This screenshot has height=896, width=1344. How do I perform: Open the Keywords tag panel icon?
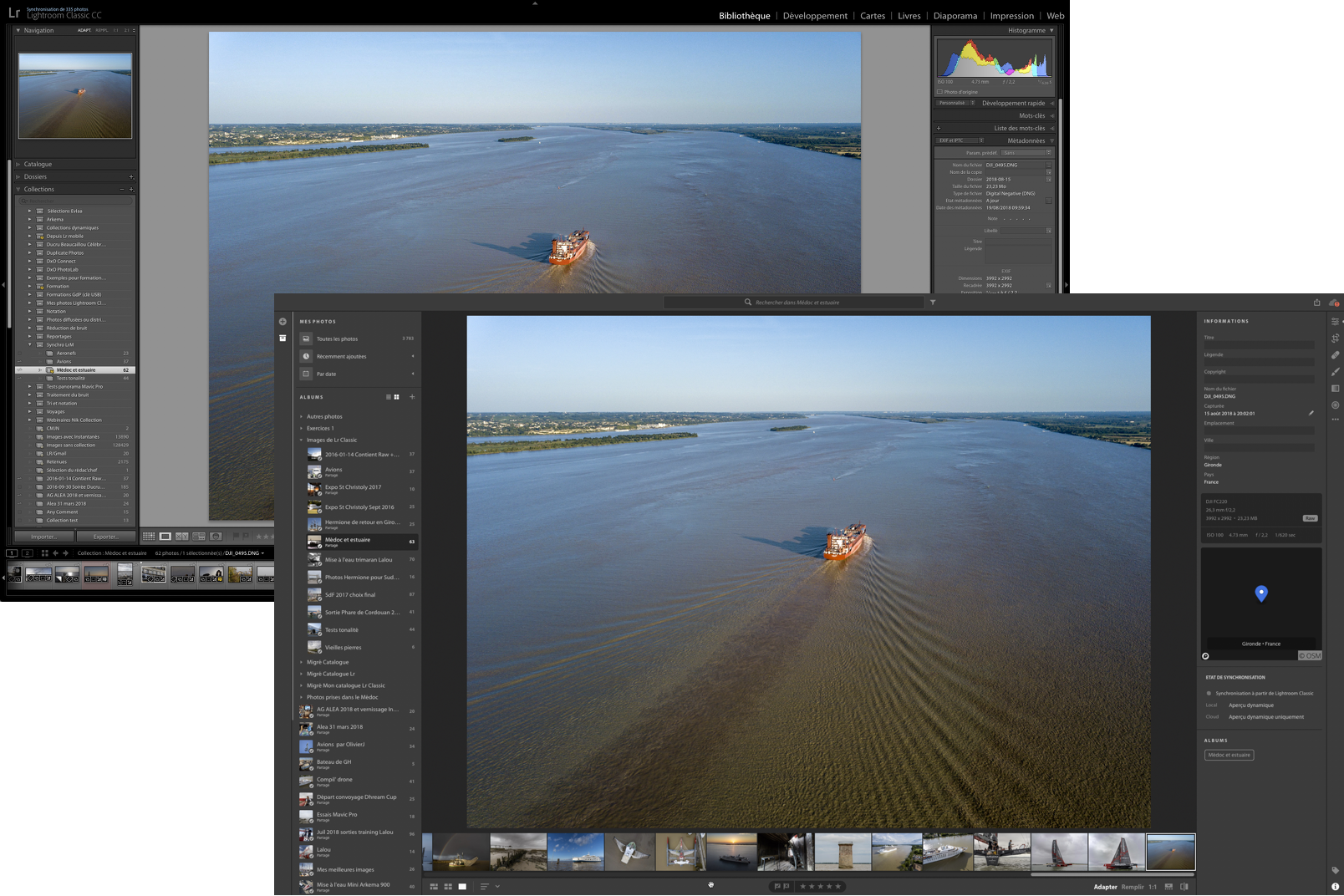coord(1335,870)
